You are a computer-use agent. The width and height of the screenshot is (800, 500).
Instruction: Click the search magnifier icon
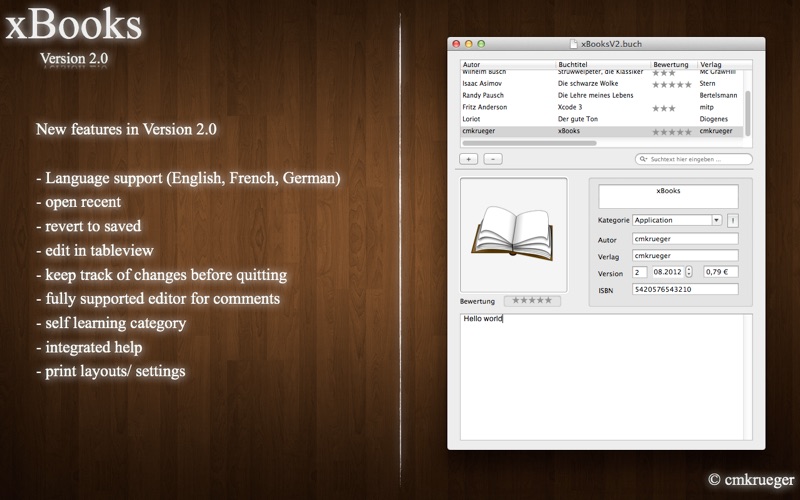pyautogui.click(x=643, y=159)
